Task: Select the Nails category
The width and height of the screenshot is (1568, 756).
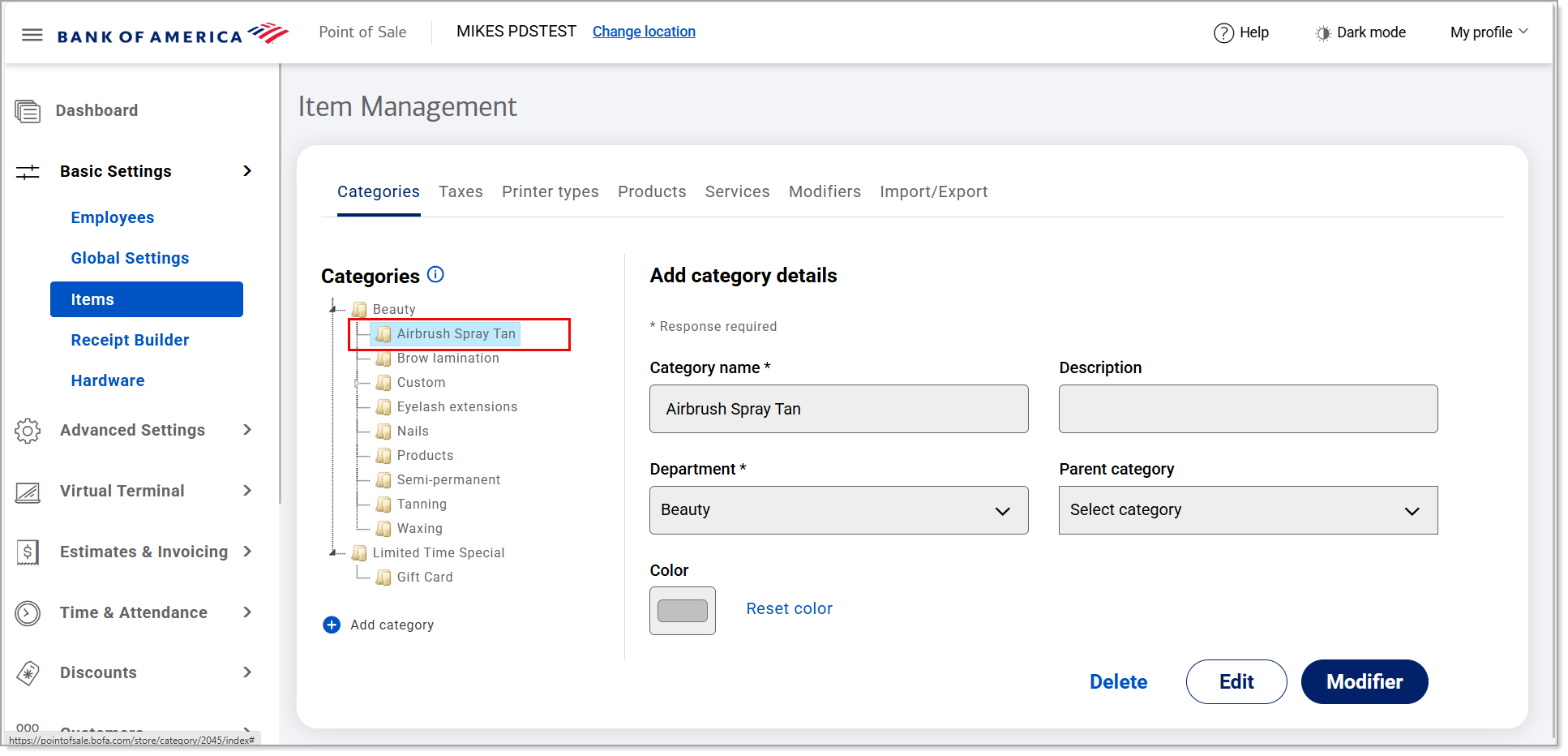Action: tap(413, 432)
